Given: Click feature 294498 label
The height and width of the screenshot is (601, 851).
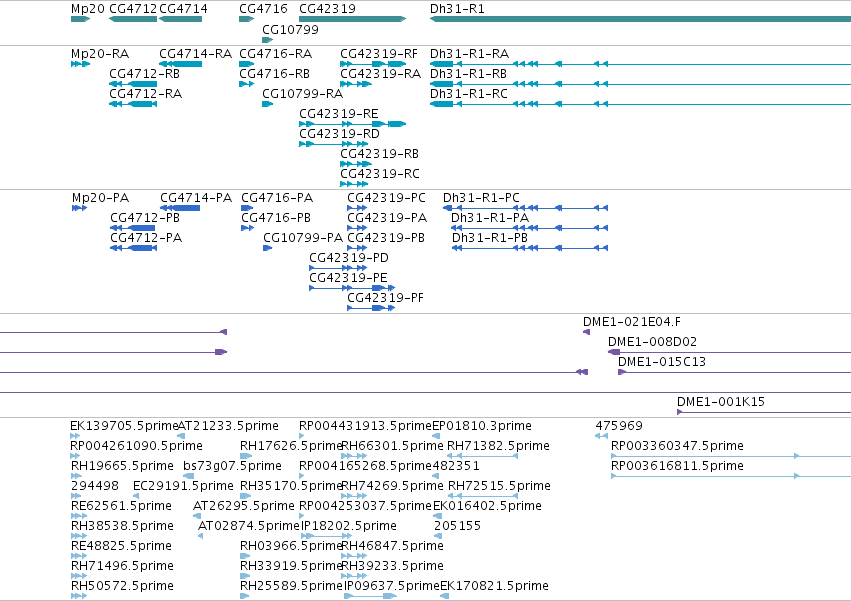Looking at the screenshot, I should [95, 486].
